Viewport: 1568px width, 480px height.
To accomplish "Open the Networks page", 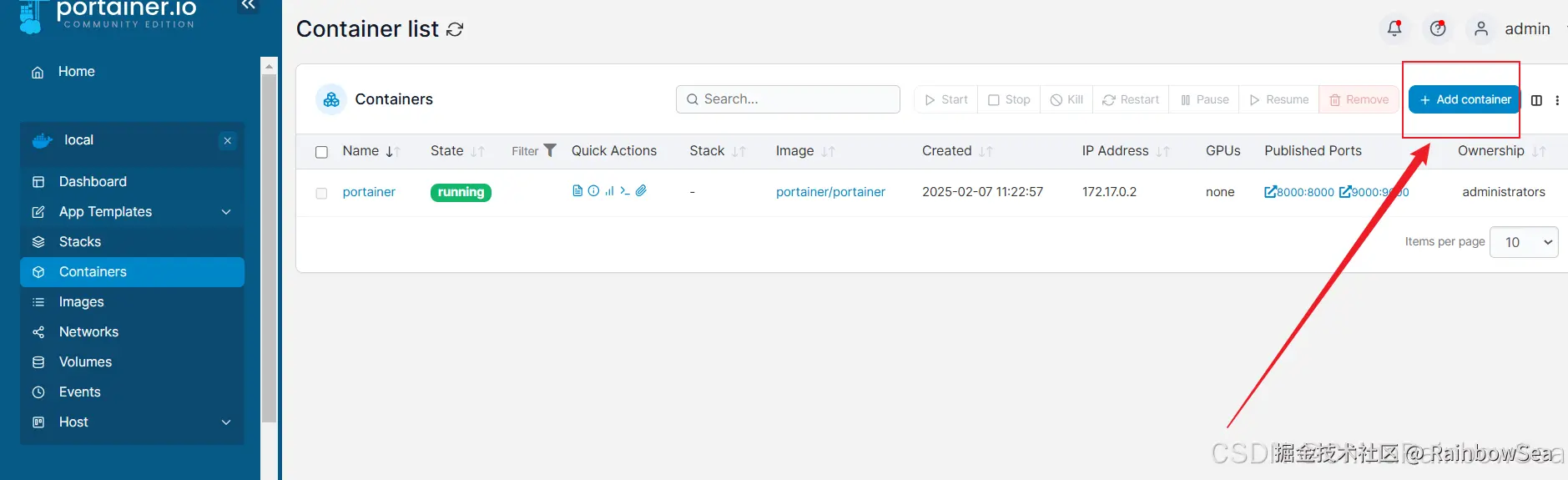I will pos(132,332).
